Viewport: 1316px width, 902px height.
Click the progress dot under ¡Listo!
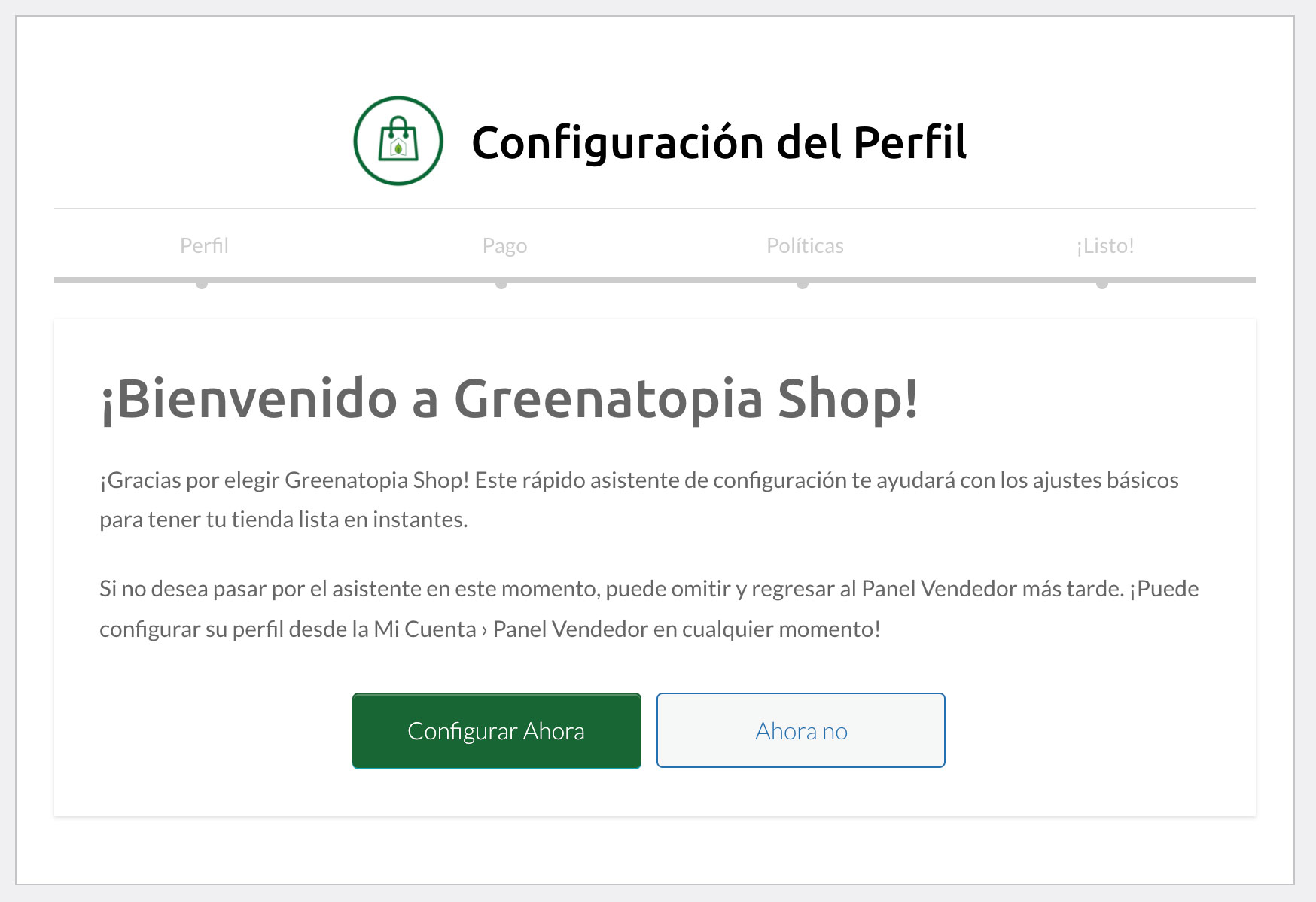pos(1102,283)
